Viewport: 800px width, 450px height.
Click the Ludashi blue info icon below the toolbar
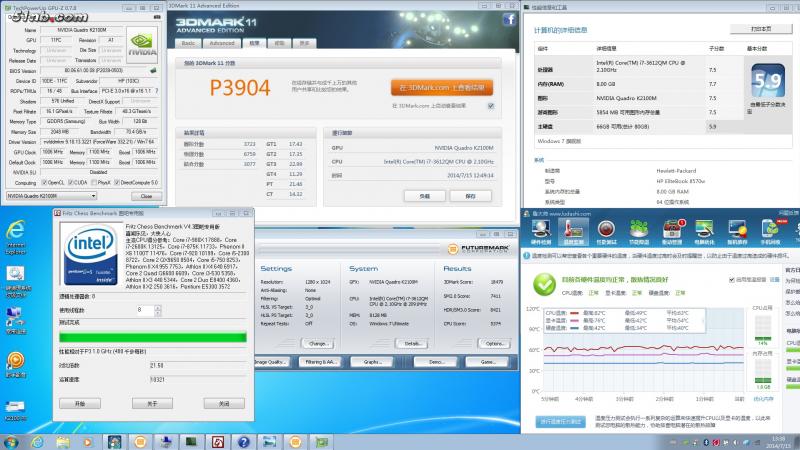[x=527, y=256]
